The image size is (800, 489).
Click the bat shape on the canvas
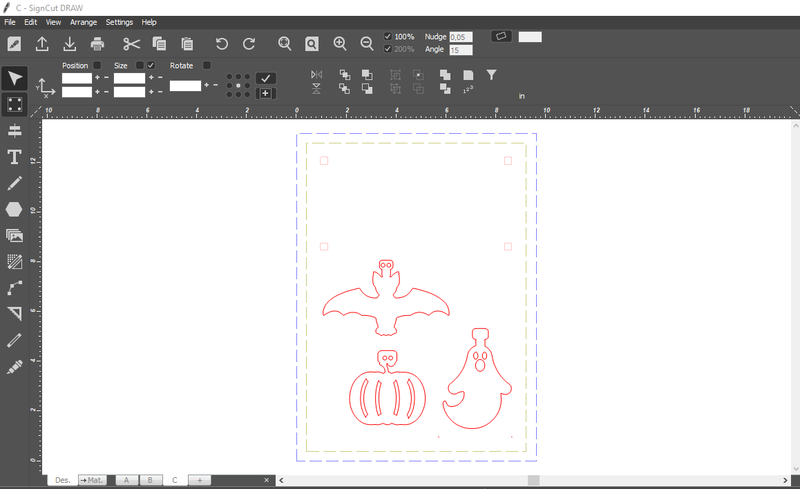386,299
